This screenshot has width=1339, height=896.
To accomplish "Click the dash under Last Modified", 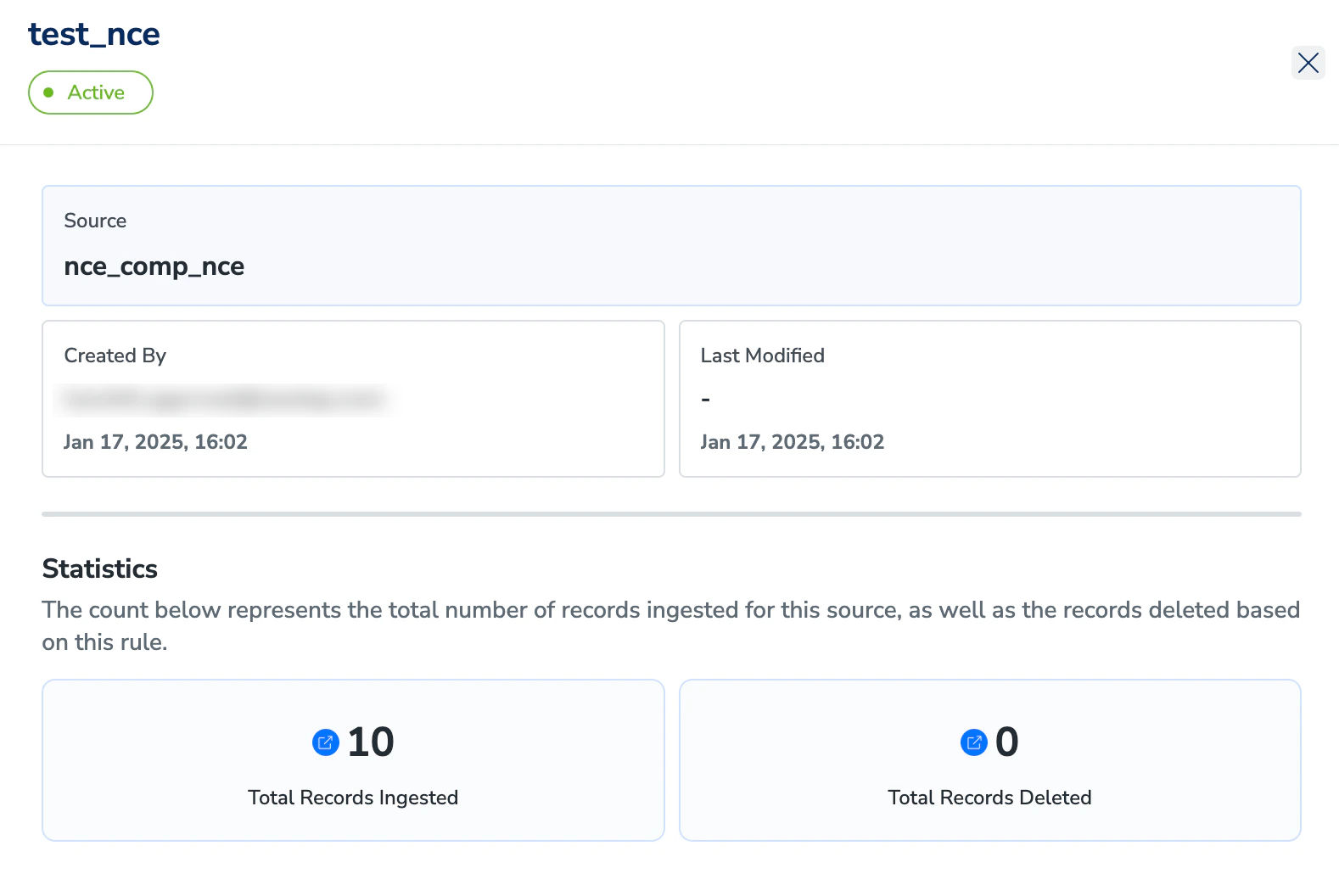I will 706,399.
